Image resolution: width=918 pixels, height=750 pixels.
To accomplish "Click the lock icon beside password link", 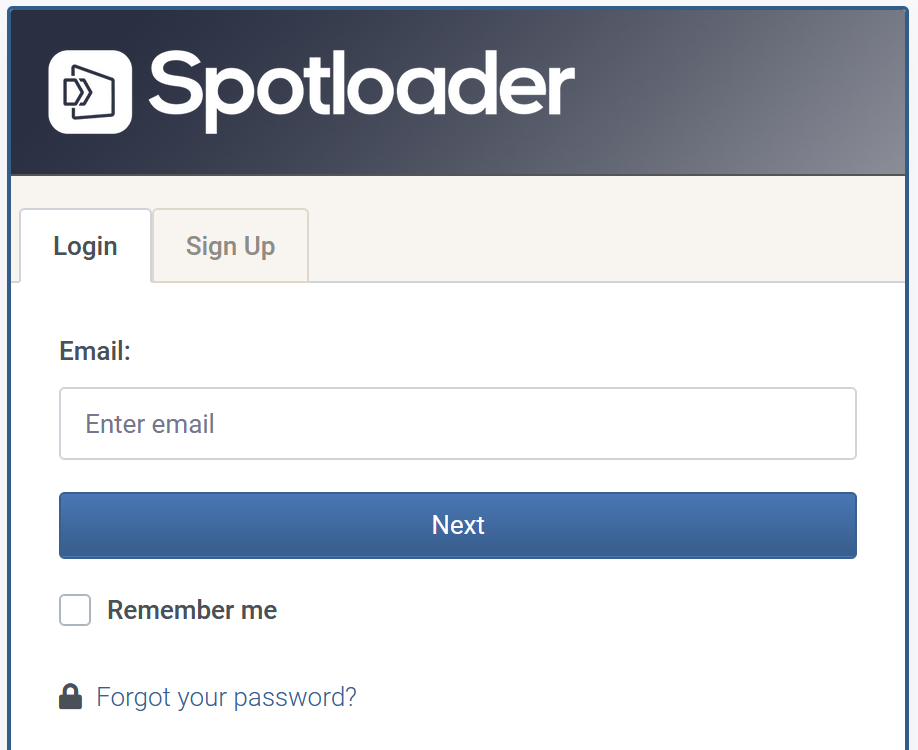I will pos(70,696).
